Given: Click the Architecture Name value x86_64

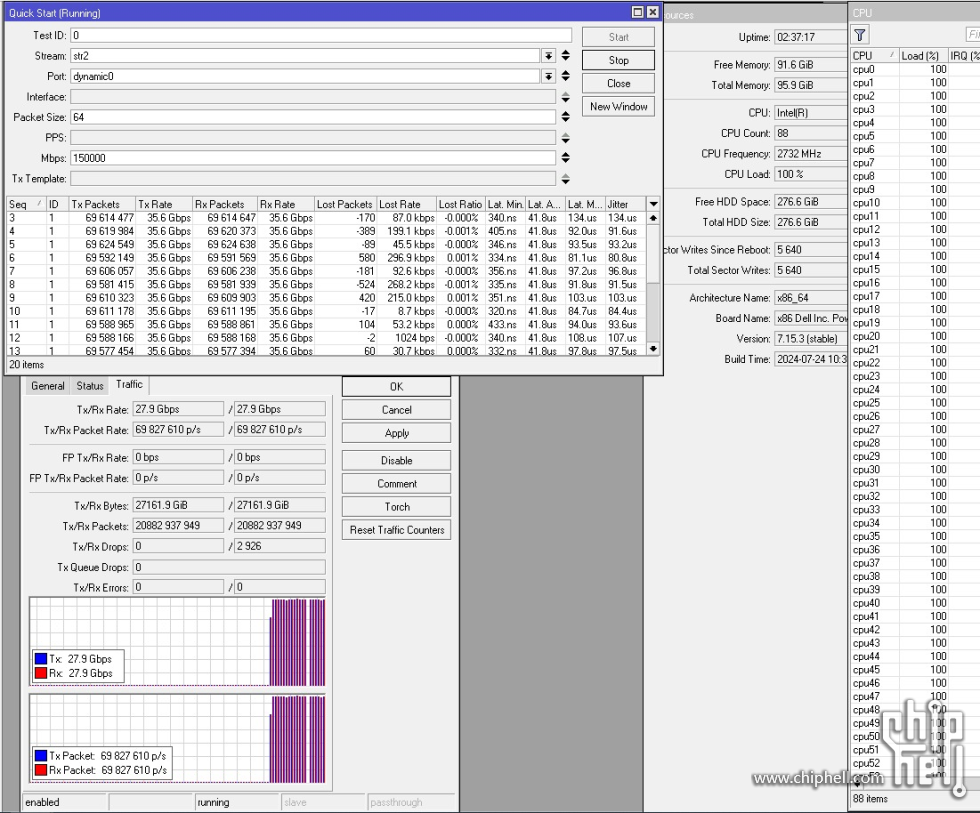Looking at the screenshot, I should click(x=811, y=297).
